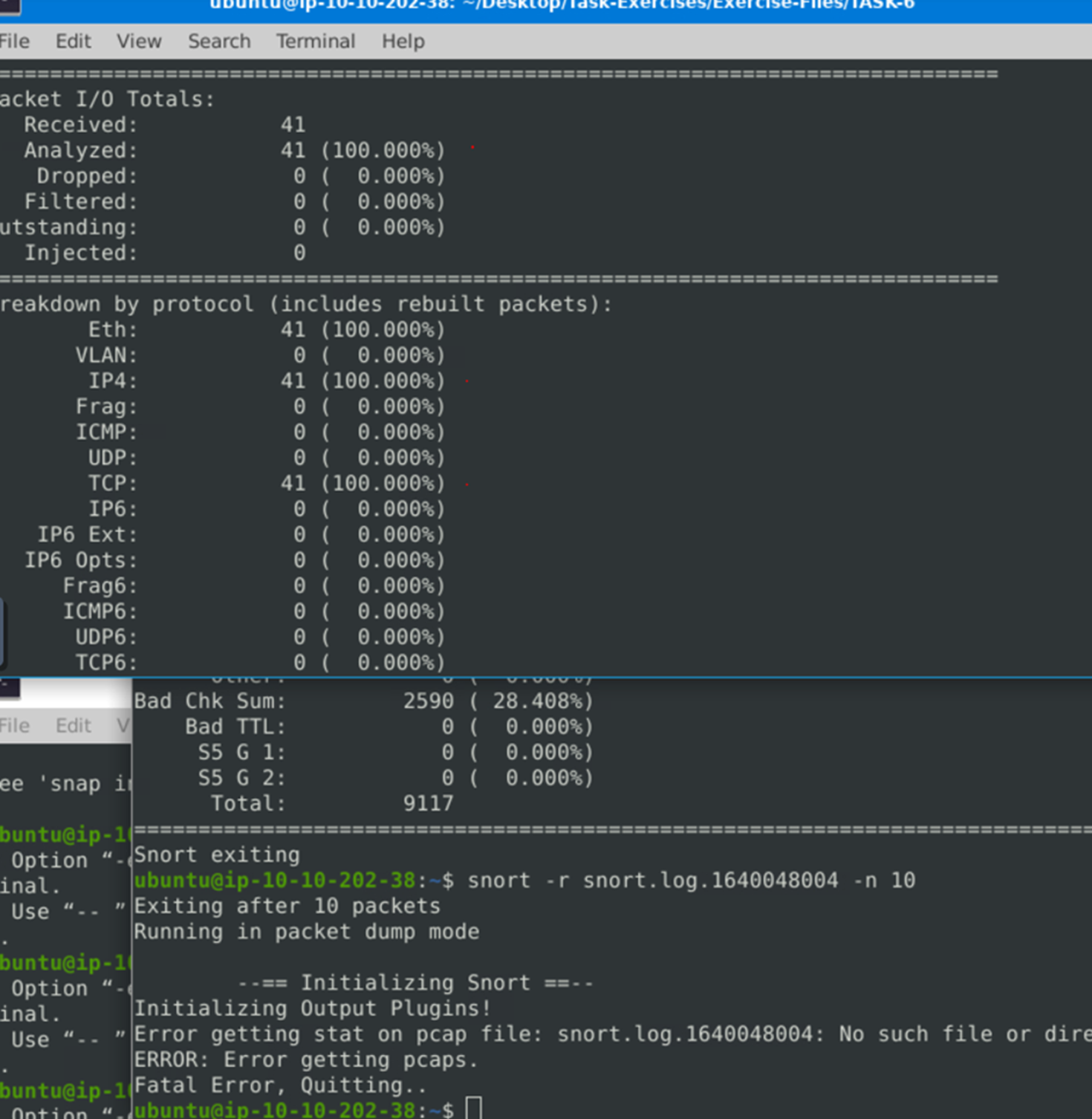Click the 'Initializing Output Plugins!' line
Image resolution: width=1092 pixels, height=1119 pixels.
click(x=312, y=1008)
